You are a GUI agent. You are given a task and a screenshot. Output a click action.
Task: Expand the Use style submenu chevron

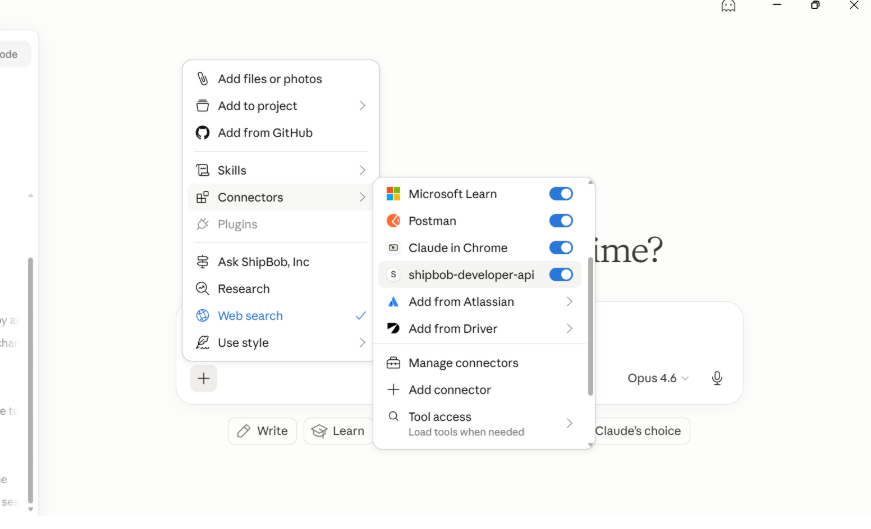[362, 343]
